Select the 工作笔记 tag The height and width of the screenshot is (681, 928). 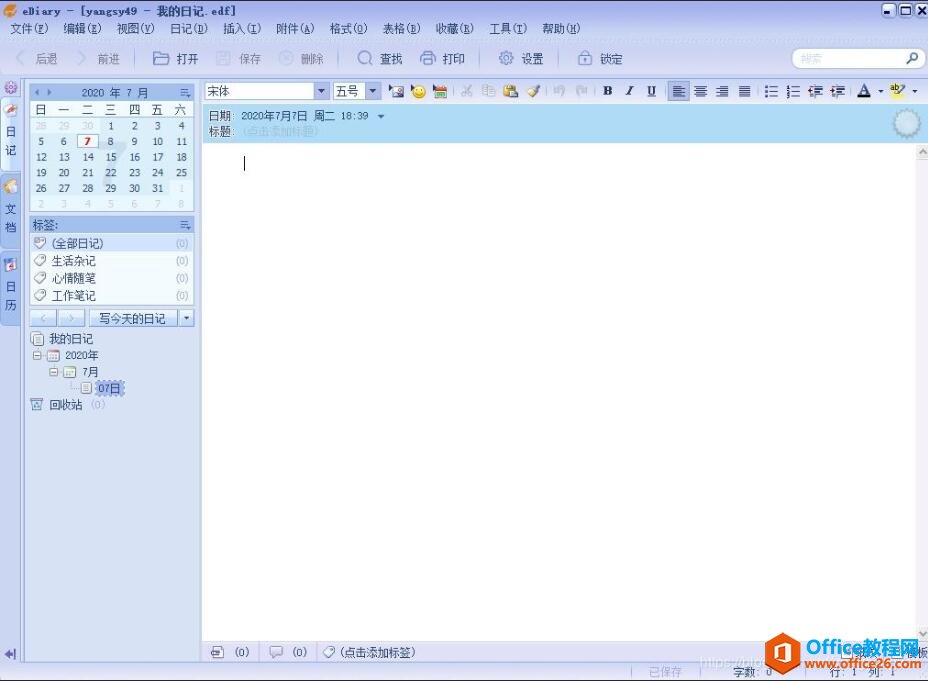pos(111,295)
